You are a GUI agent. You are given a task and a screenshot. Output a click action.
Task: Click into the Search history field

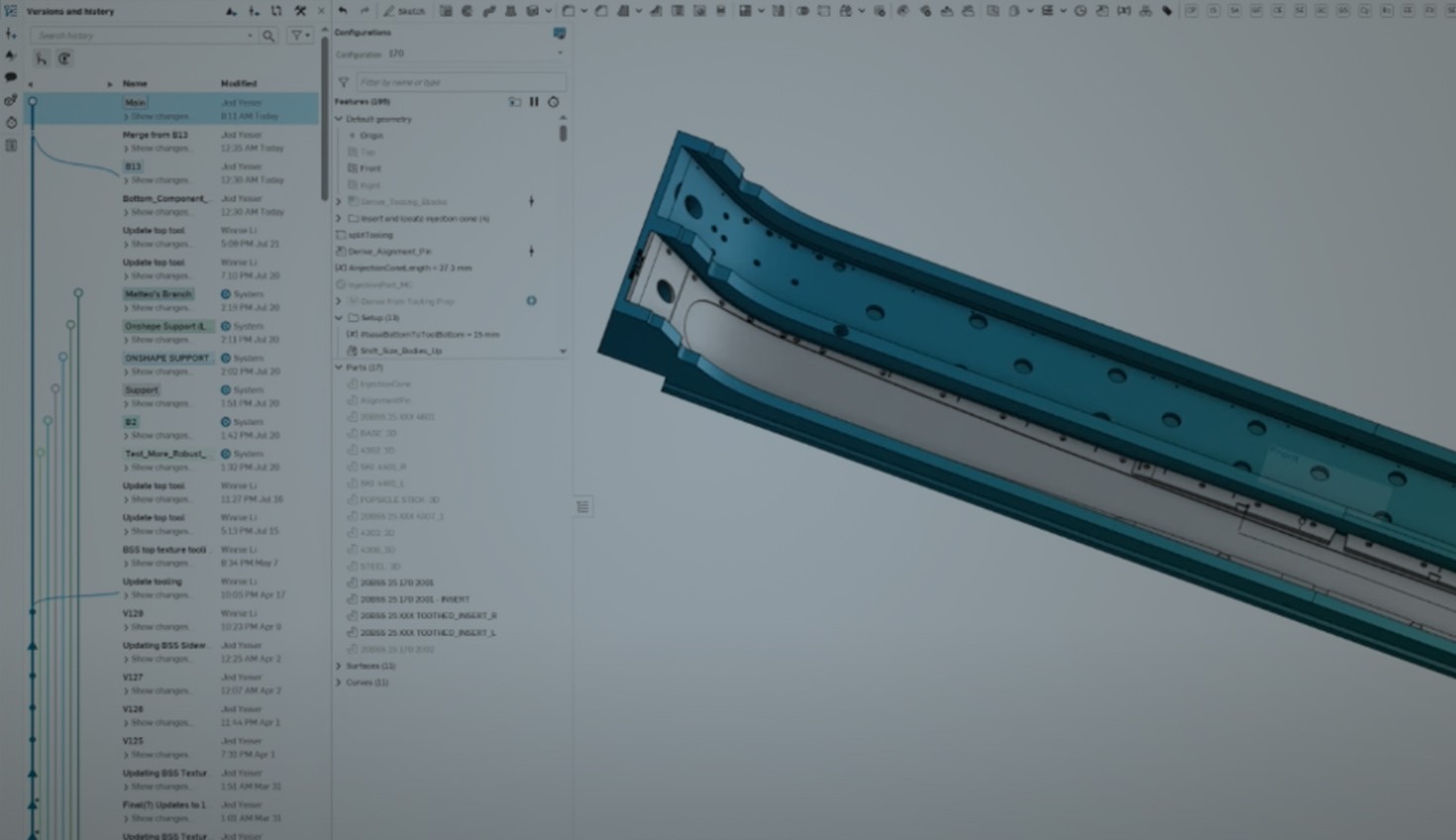[x=144, y=36]
